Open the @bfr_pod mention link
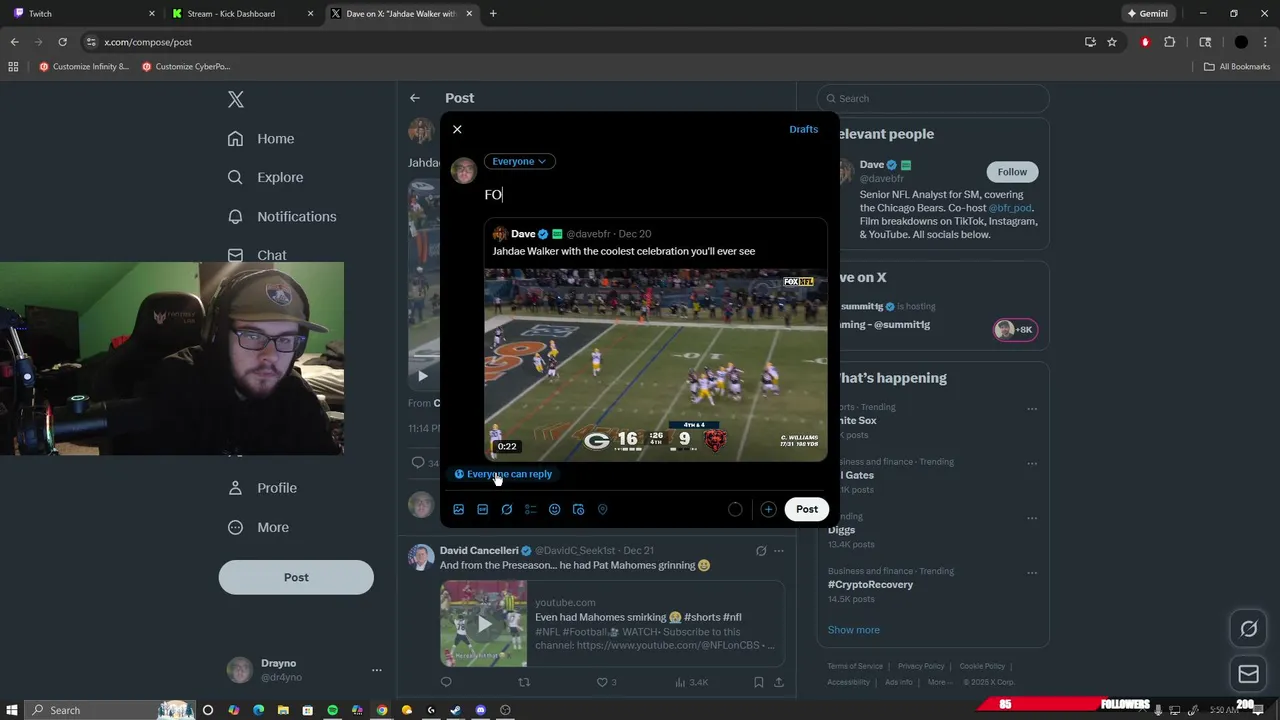 click(x=1010, y=208)
